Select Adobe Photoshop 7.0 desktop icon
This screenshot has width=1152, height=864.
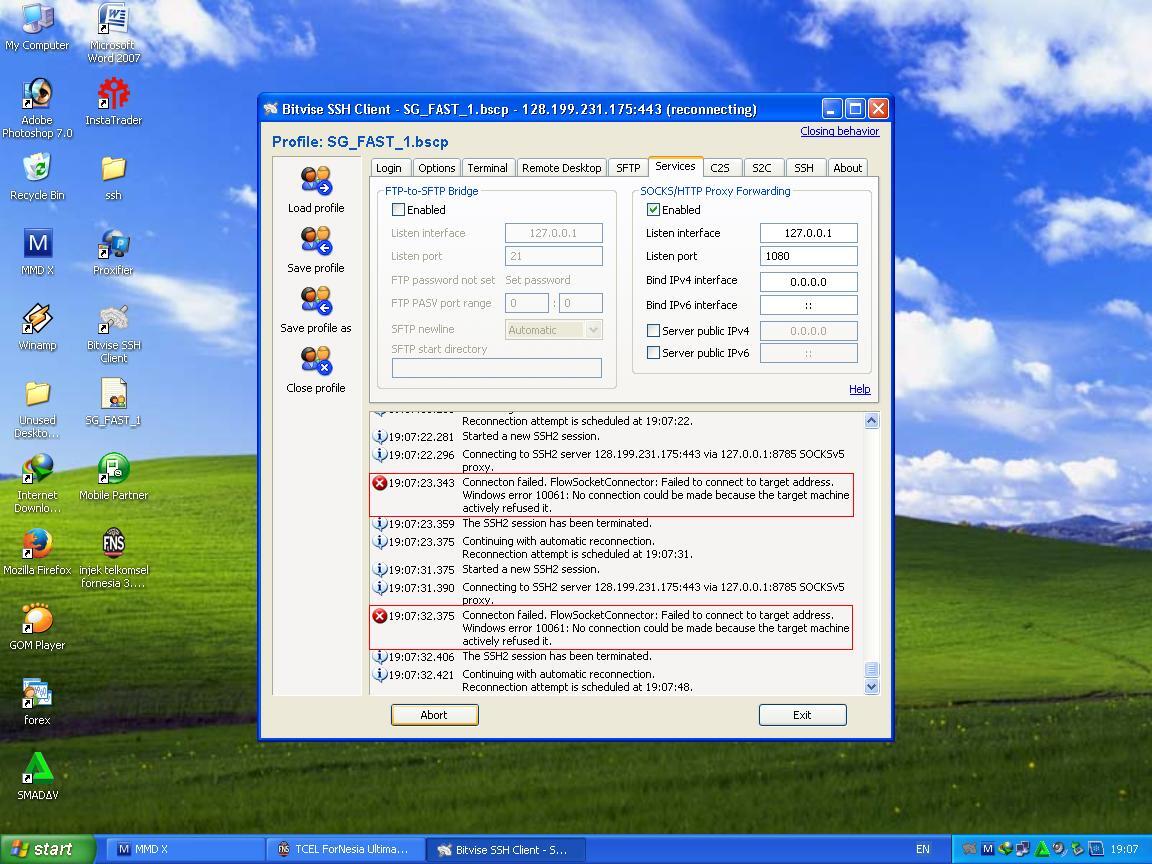point(37,108)
